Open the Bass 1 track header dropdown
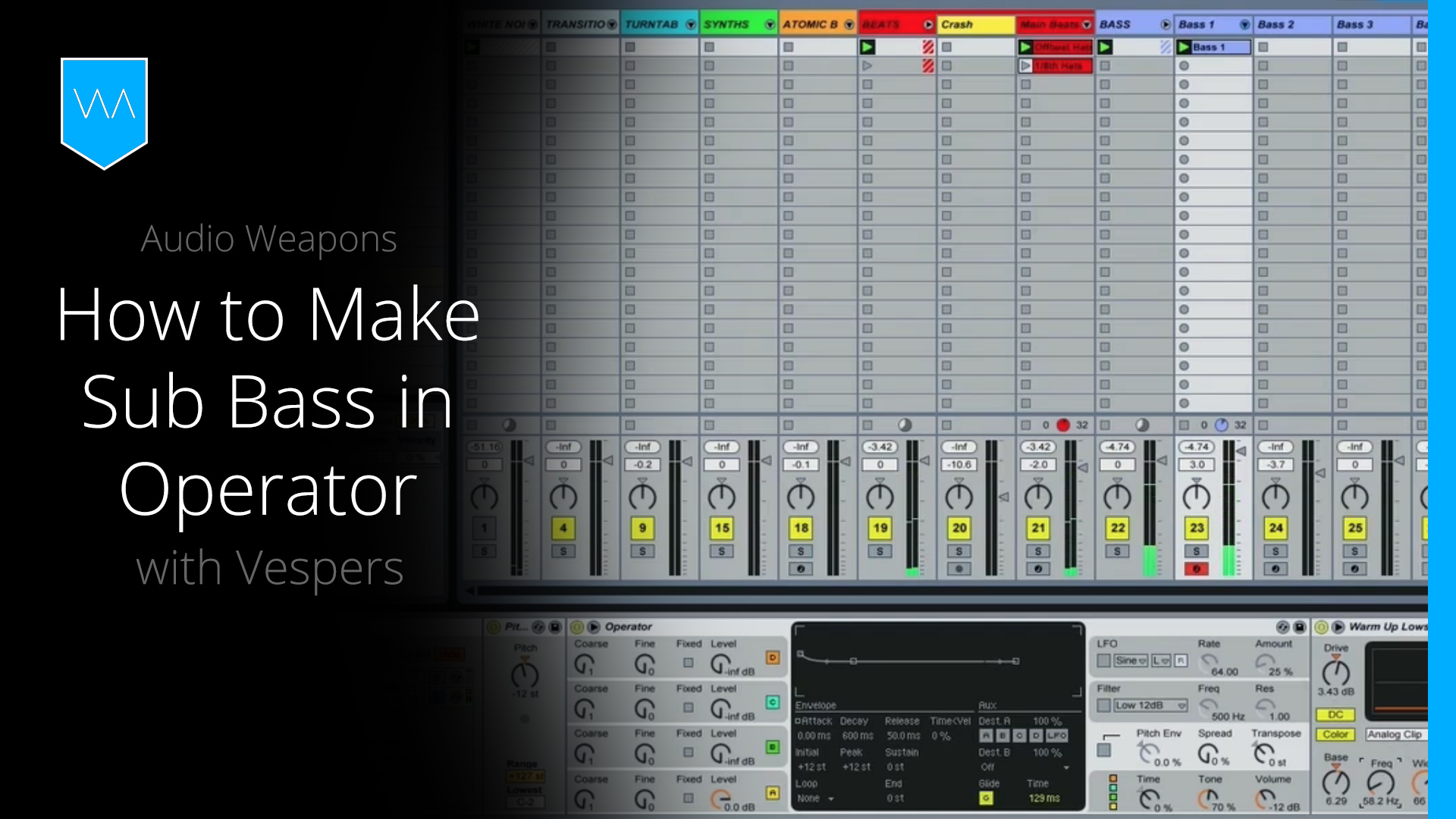The image size is (1456, 819). (x=1244, y=25)
